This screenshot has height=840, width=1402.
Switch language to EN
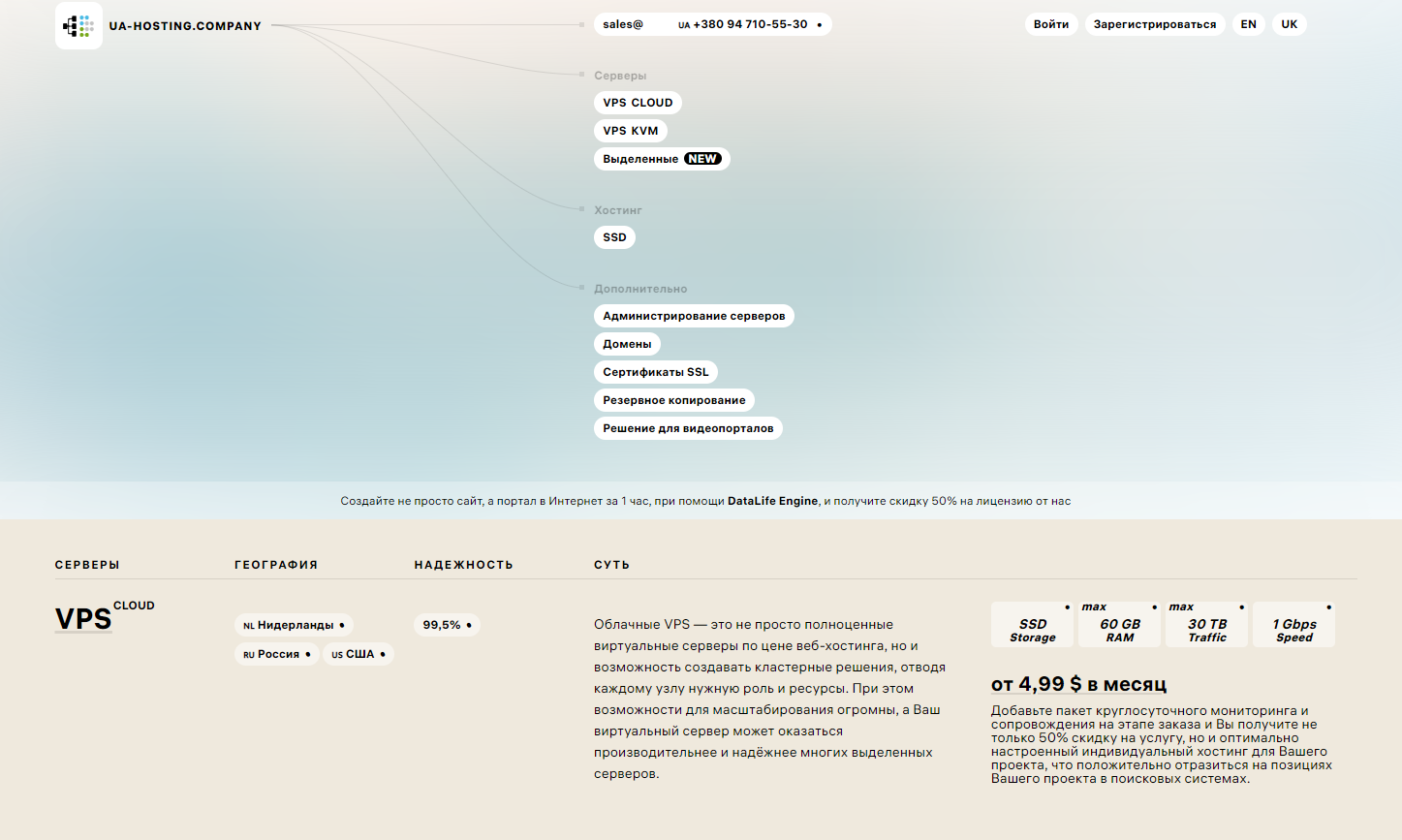pos(1248,24)
